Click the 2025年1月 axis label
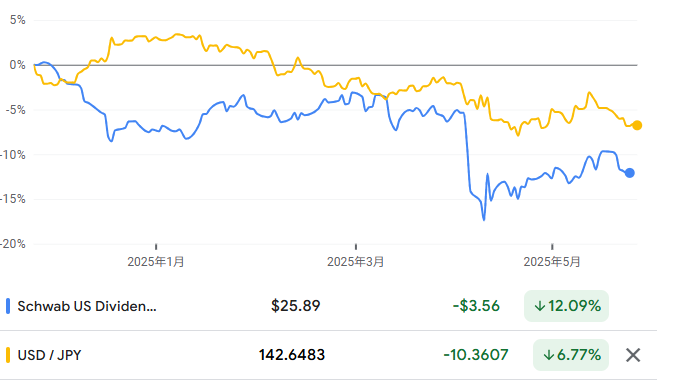The image size is (684, 382). click(156, 262)
